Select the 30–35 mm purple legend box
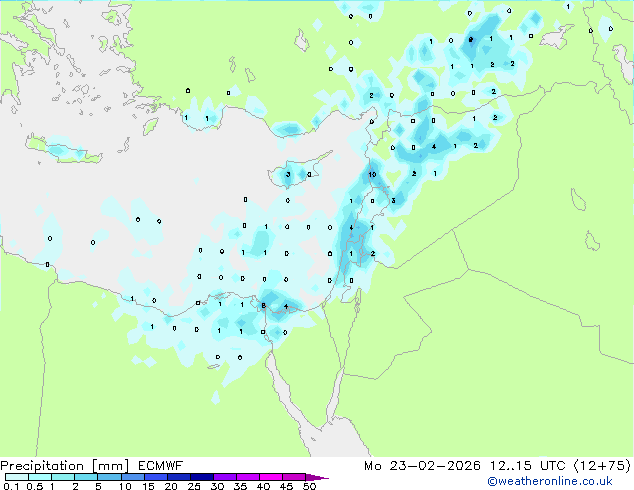 click(225, 477)
